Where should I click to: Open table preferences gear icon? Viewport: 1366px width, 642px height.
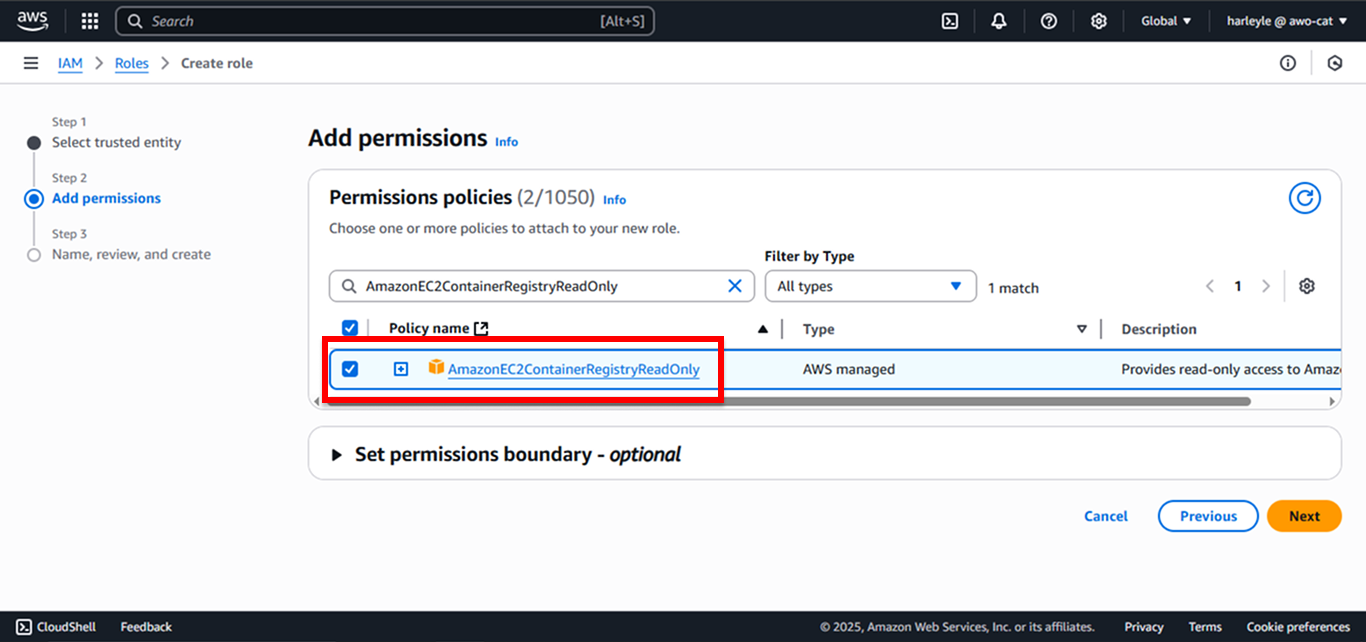(1306, 286)
